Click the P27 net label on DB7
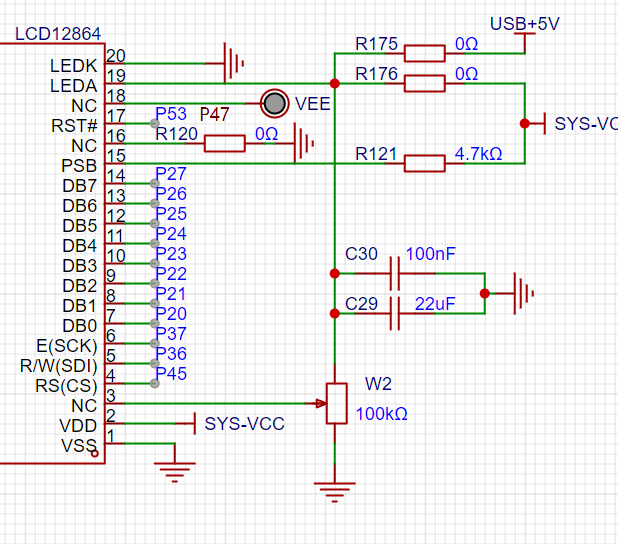 [171, 174]
